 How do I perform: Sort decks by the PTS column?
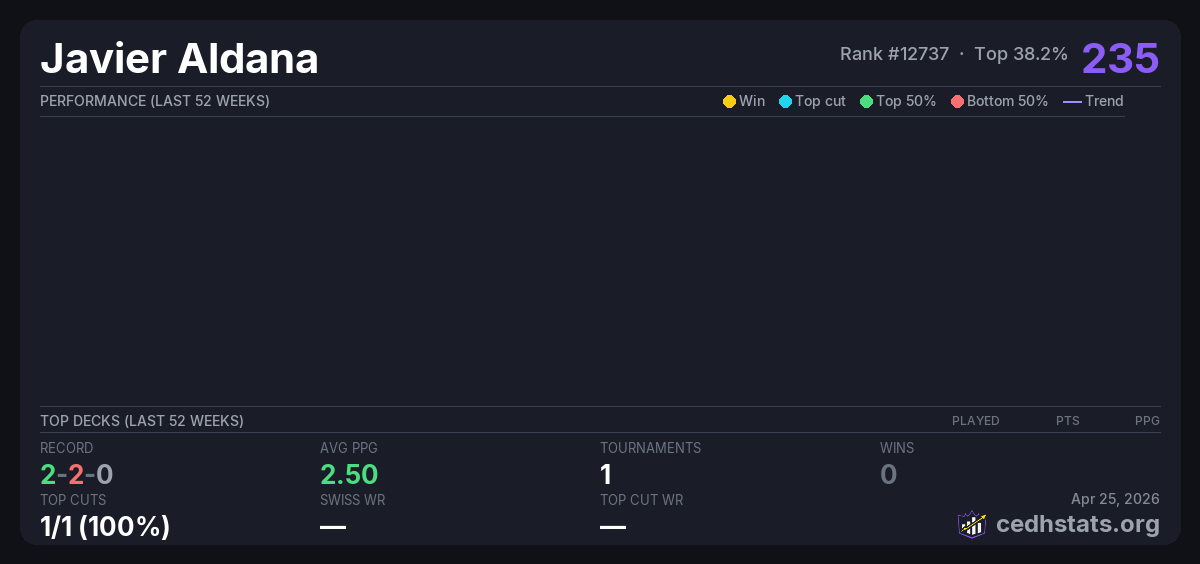coord(1067,421)
